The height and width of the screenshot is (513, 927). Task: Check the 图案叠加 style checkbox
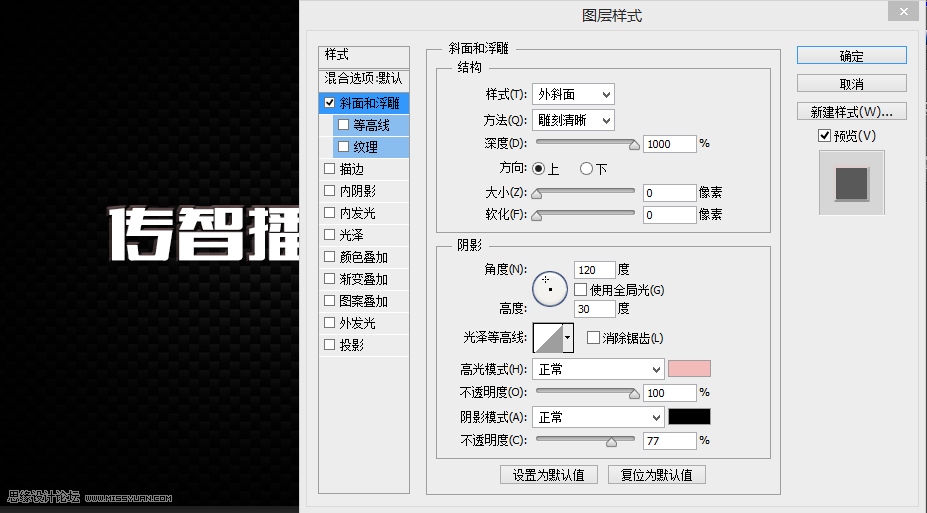(330, 300)
